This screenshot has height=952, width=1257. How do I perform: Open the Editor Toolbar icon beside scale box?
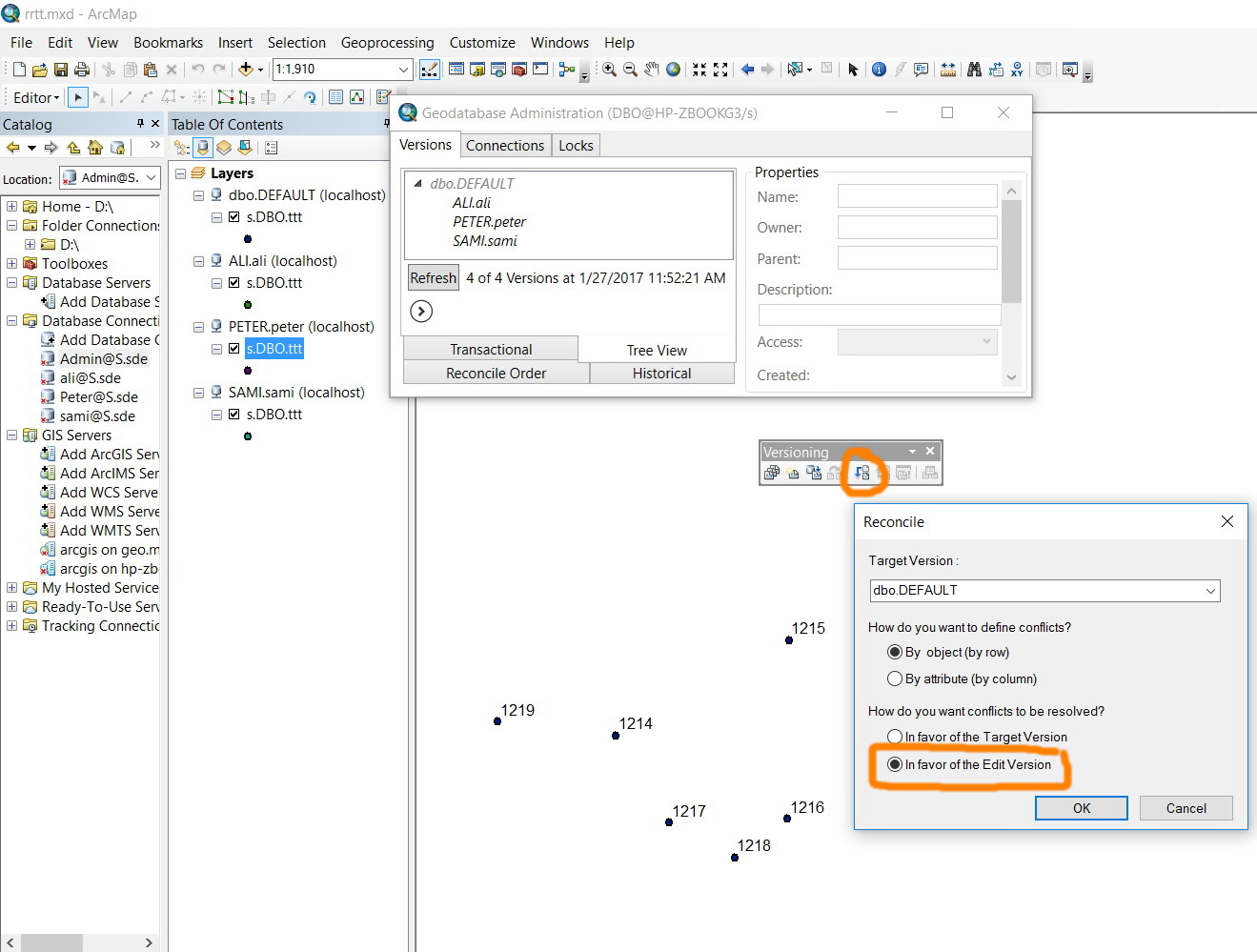click(430, 70)
